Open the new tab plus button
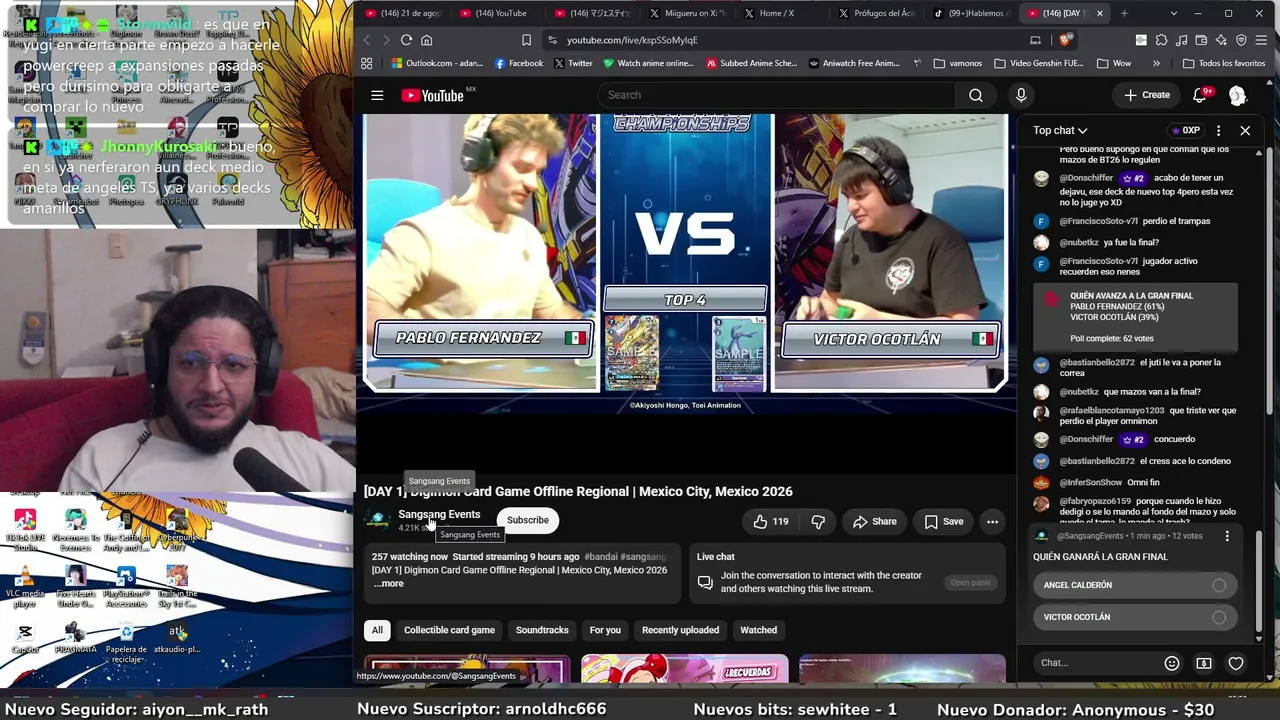Viewport: 1280px width, 720px height. [x=1124, y=13]
